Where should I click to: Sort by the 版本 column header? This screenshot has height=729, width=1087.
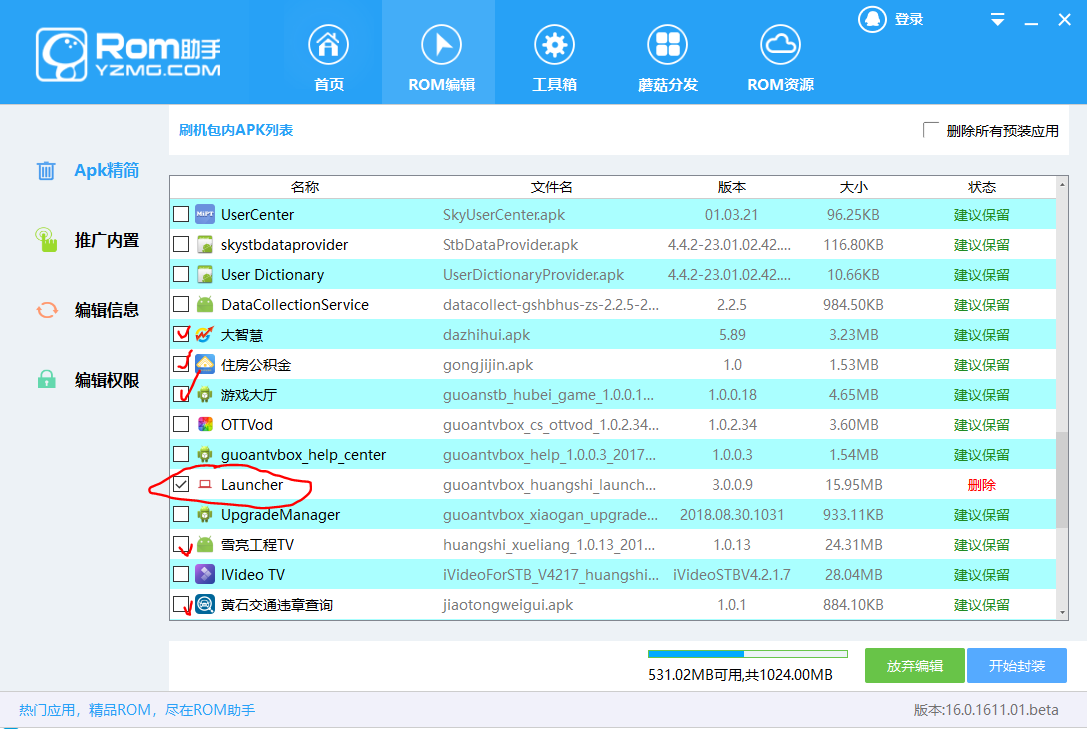(x=731, y=187)
